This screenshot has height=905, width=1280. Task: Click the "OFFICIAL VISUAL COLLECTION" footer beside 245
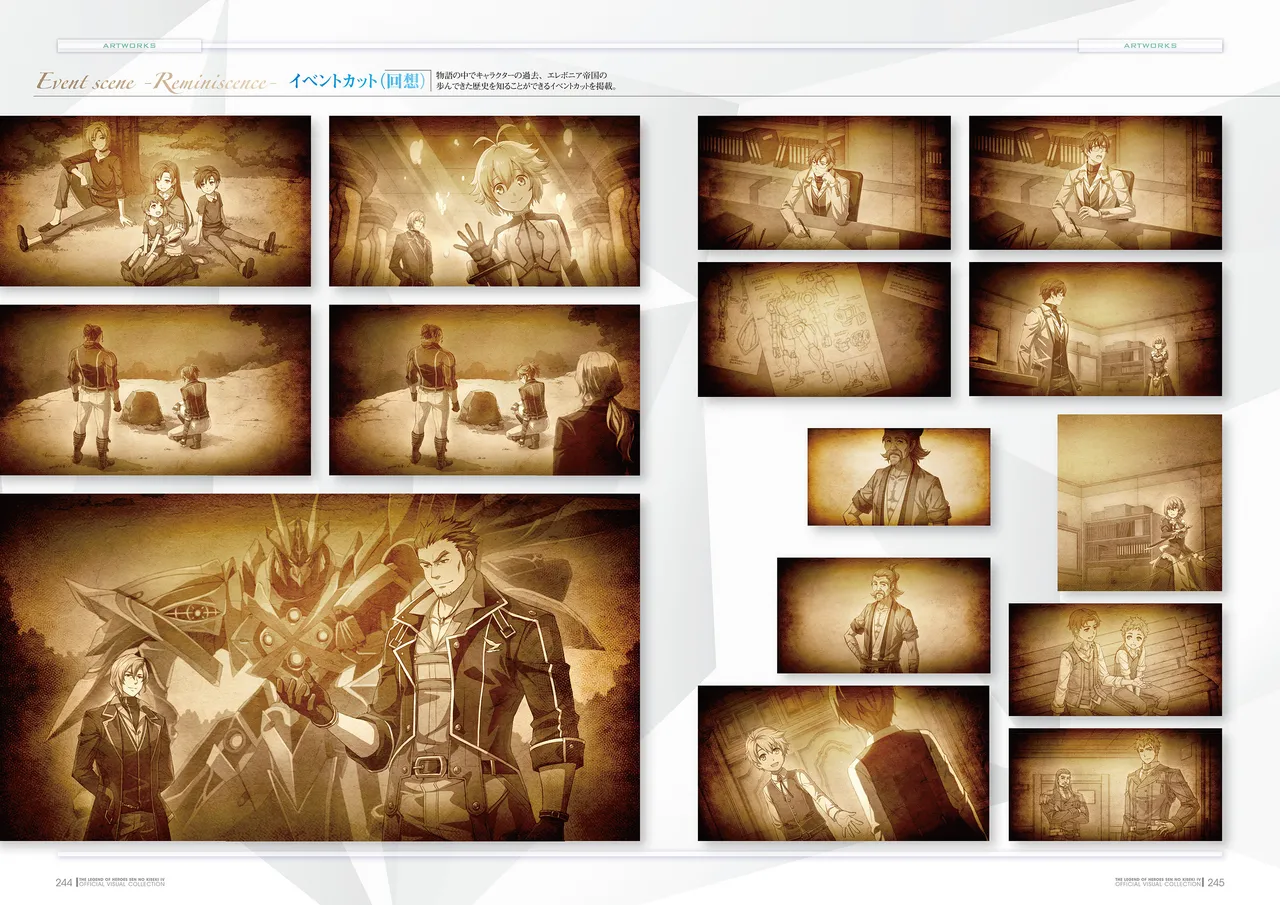tap(1156, 885)
